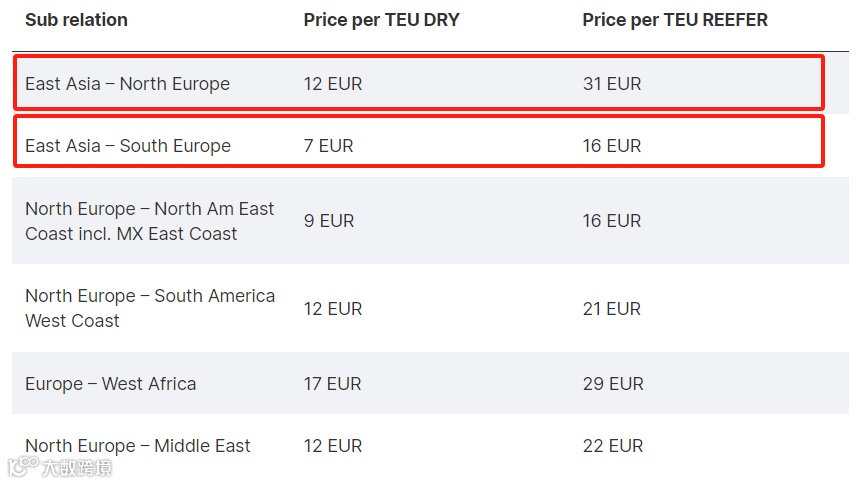Click the Sub relation column header

pyautogui.click(x=76, y=20)
